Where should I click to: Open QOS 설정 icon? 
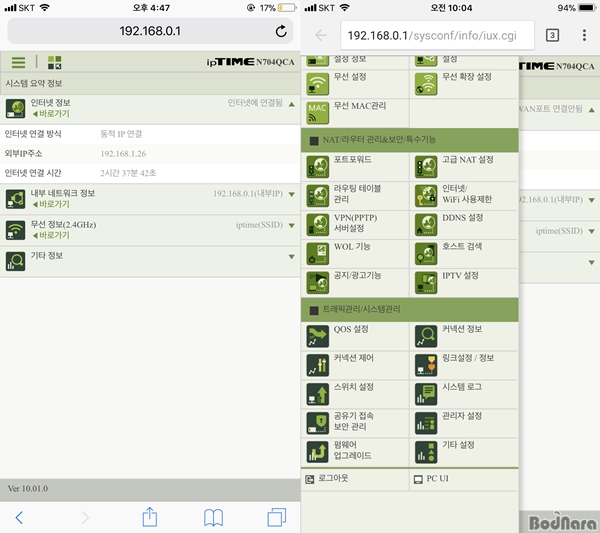318,335
